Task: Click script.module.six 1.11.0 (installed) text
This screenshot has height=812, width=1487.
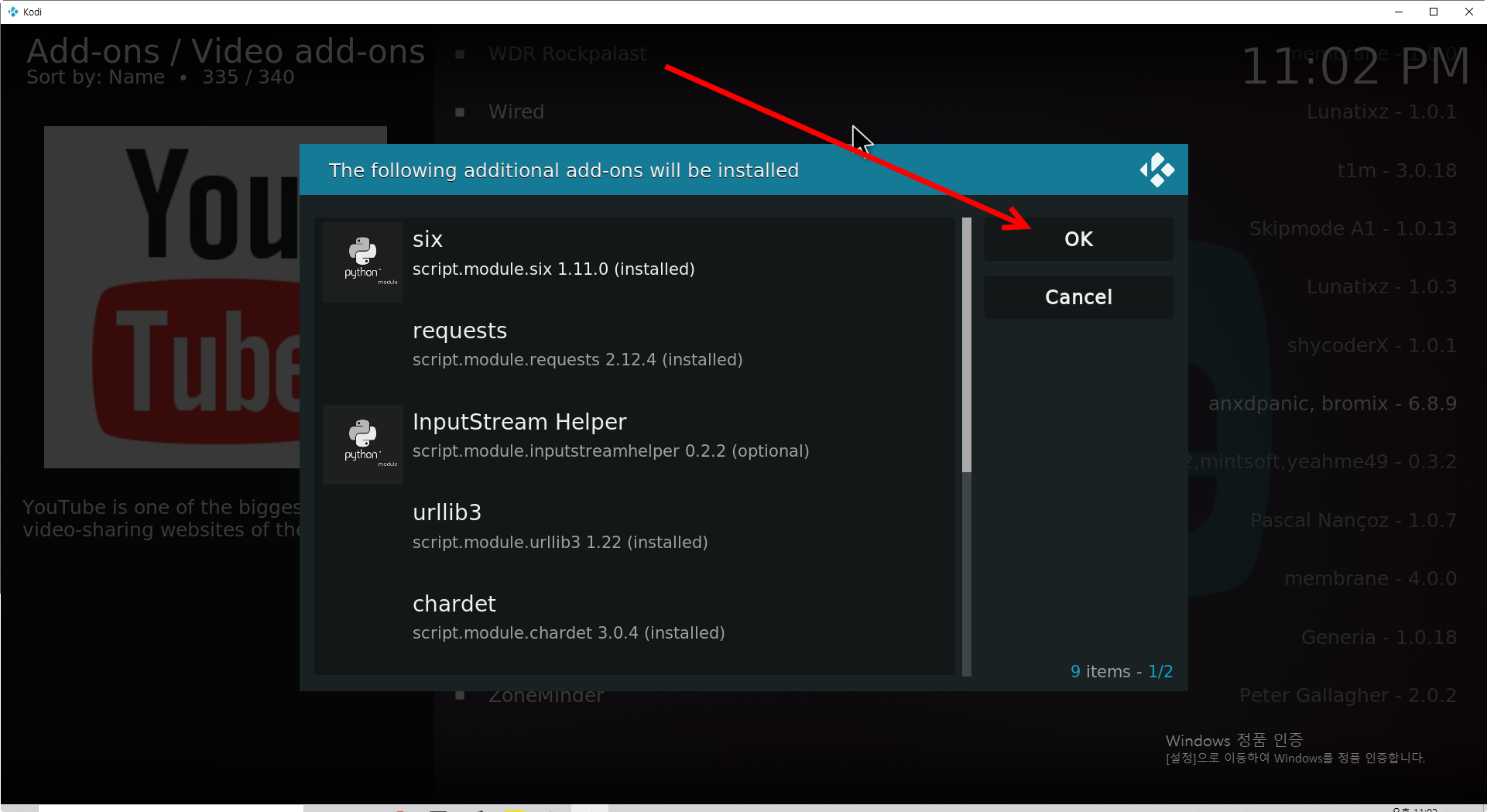Action: coord(553,269)
